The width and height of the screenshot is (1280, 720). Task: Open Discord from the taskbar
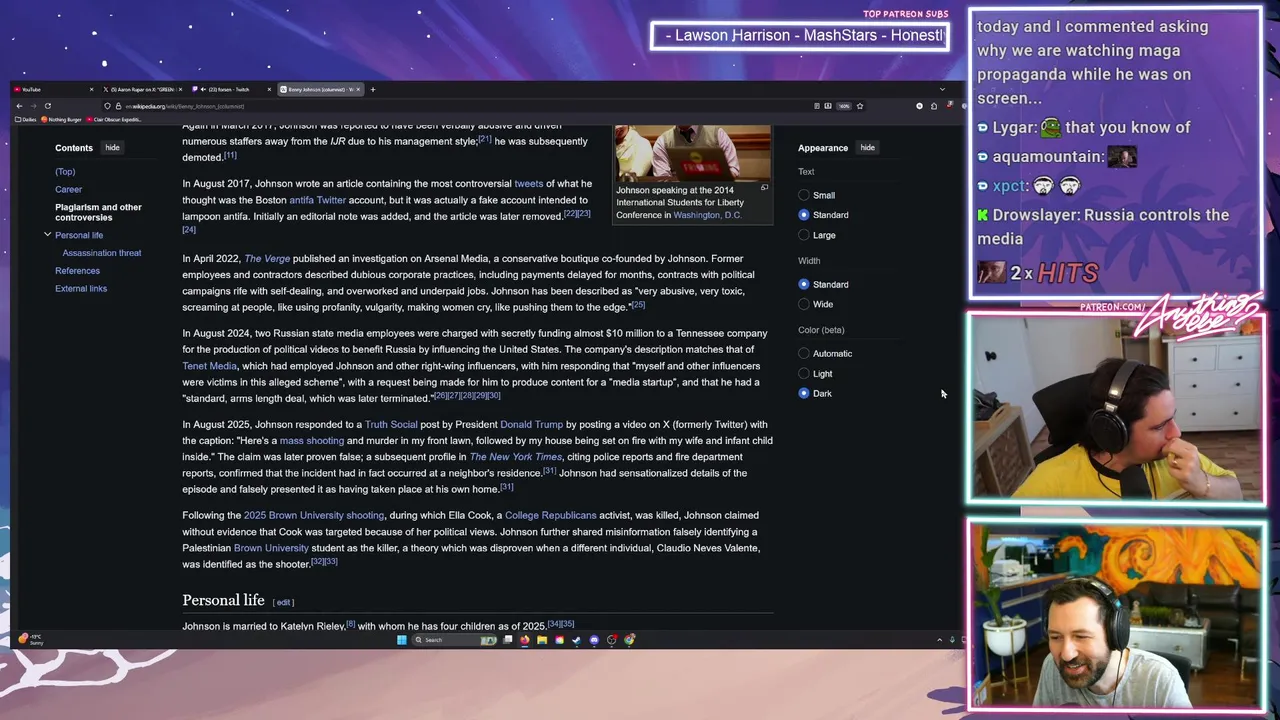[594, 640]
